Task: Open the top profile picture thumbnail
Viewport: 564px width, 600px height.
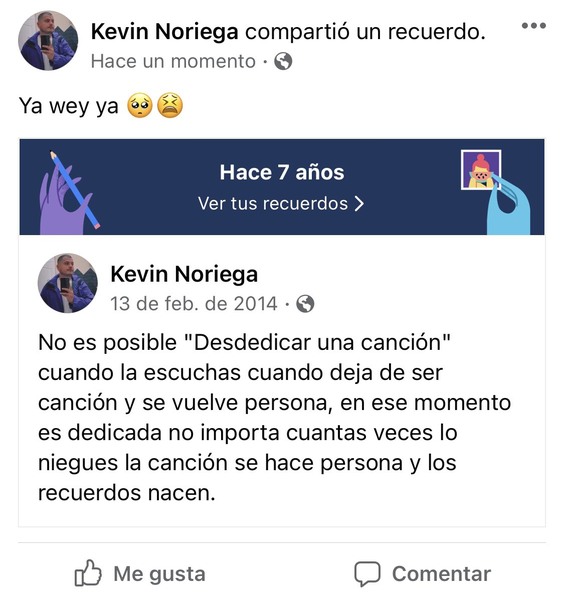Action: [48, 41]
